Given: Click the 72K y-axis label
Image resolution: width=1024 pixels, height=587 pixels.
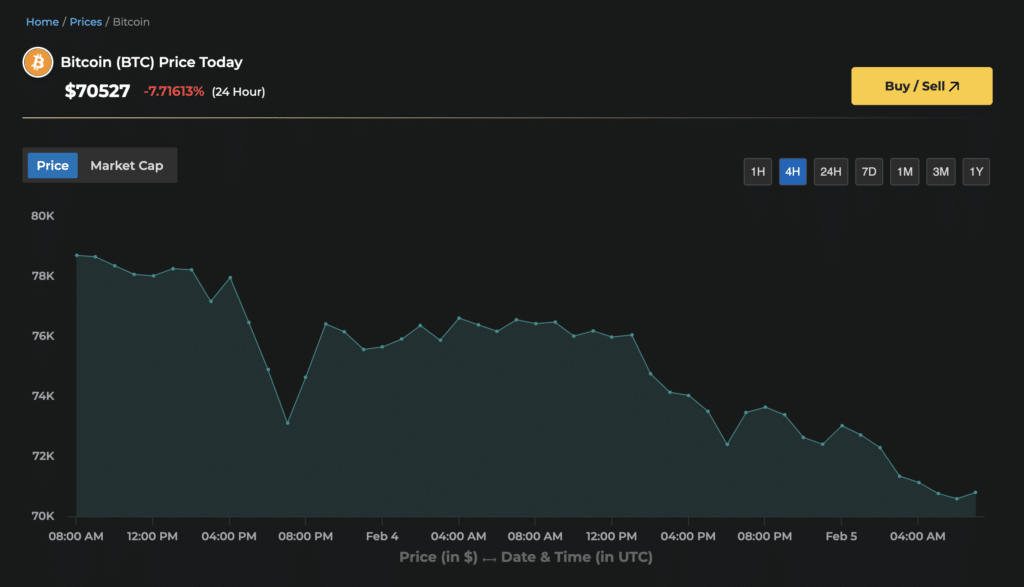Looking at the screenshot, I should point(43,456).
